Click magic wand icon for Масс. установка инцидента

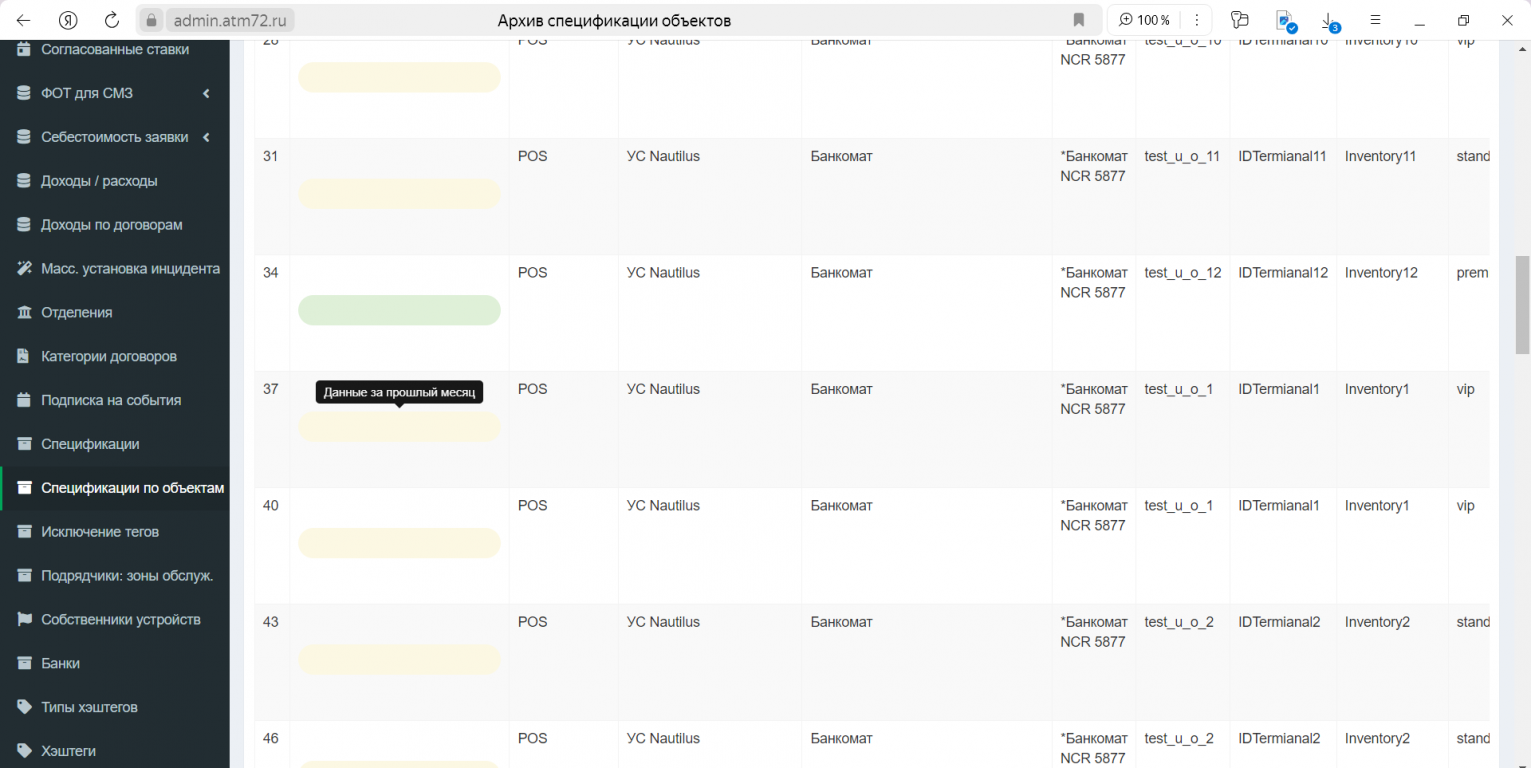click(x=24, y=269)
